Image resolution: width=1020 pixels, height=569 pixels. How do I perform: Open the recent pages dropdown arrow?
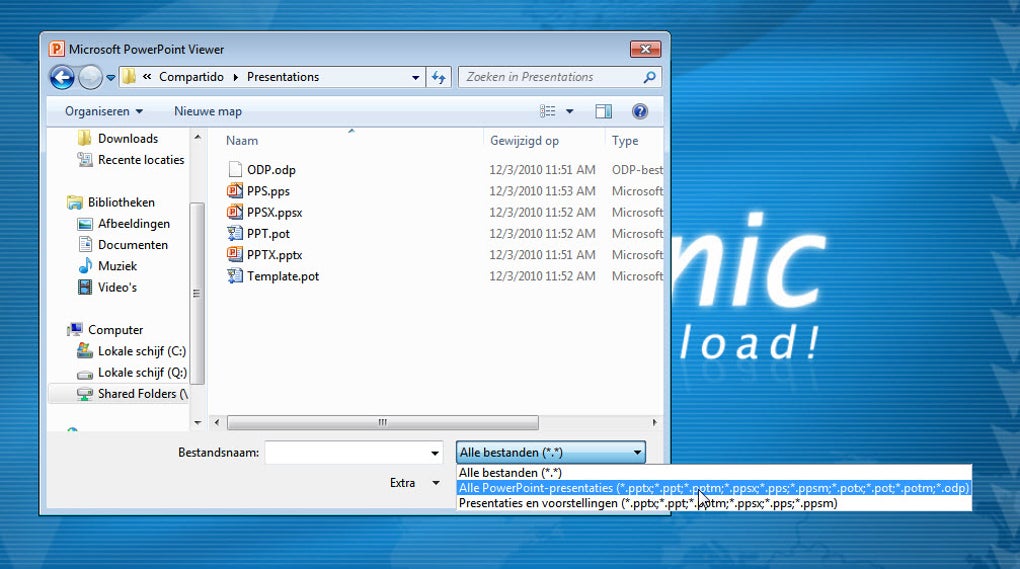[x=111, y=77]
